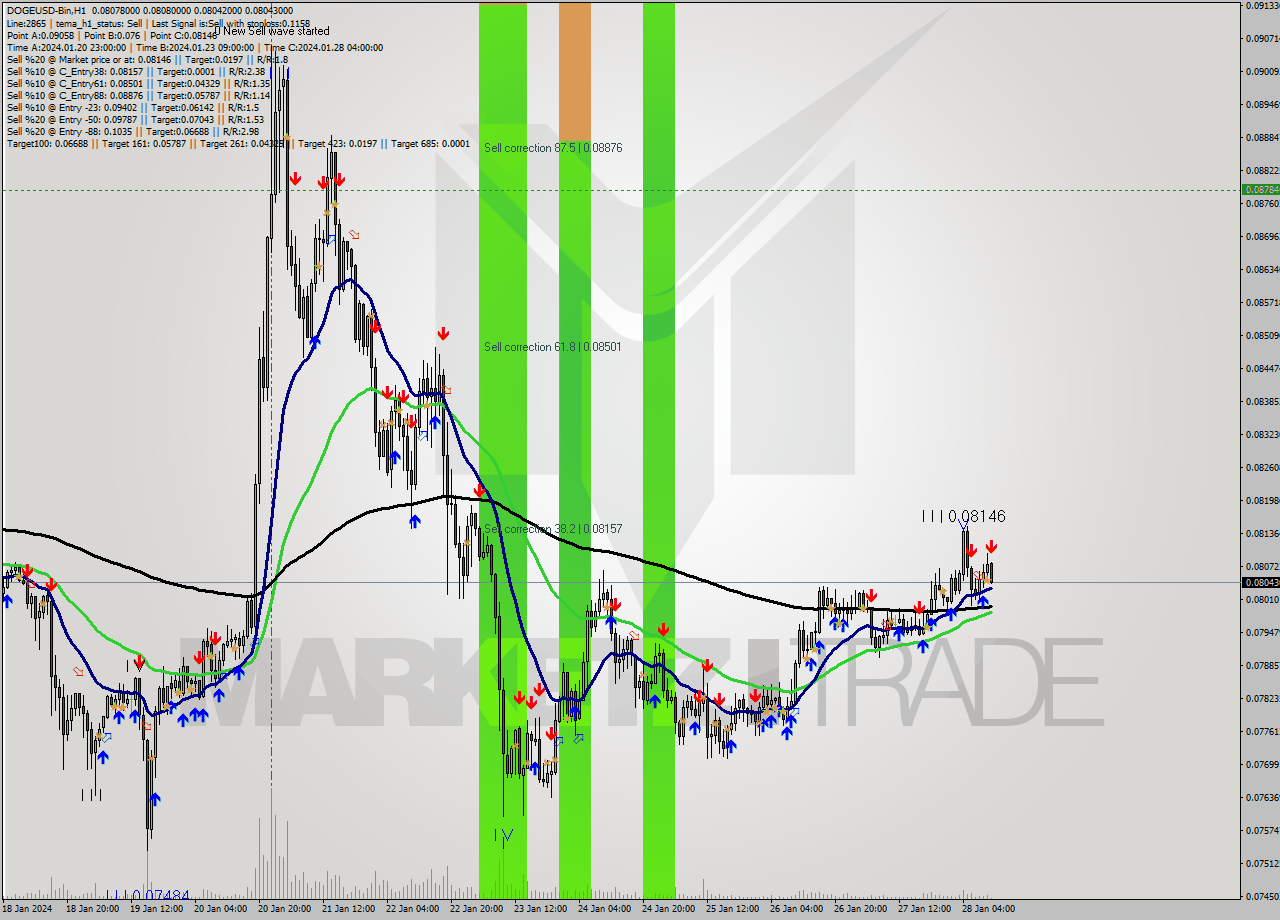Click the '22 Jan 04:00' time axis label

[x=412, y=909]
